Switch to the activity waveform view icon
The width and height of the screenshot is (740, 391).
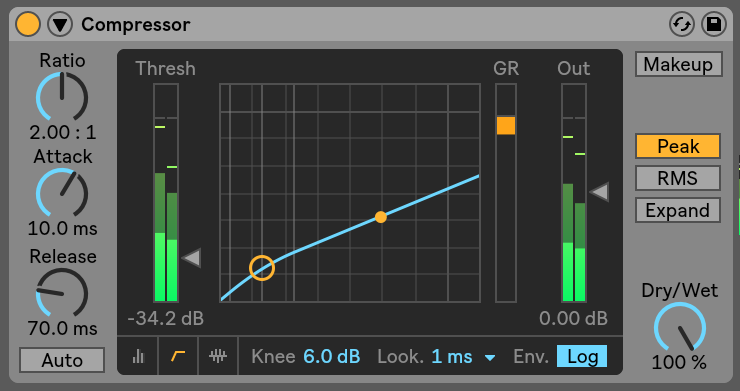tap(218, 356)
